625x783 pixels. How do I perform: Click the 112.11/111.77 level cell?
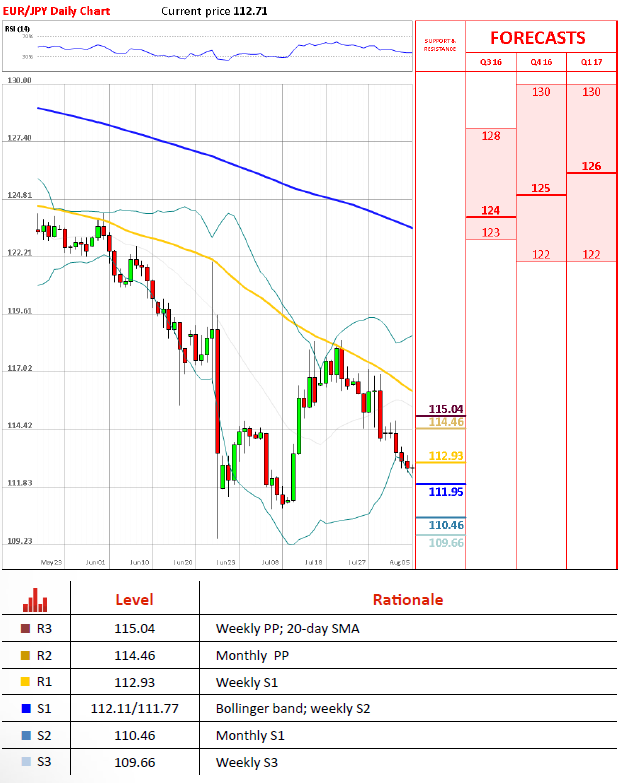pos(135,709)
